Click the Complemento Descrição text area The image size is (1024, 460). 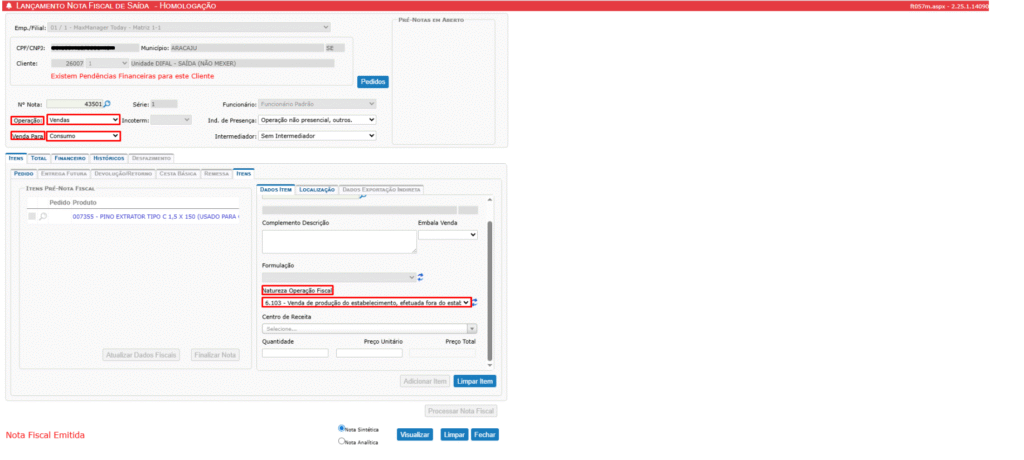[339, 241]
